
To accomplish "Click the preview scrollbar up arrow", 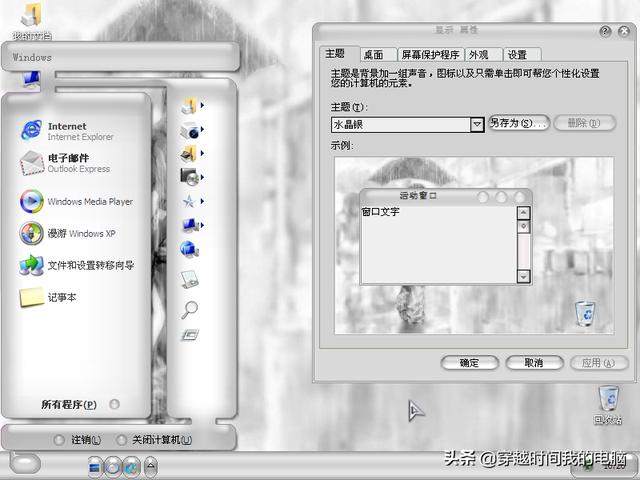I will (523, 213).
